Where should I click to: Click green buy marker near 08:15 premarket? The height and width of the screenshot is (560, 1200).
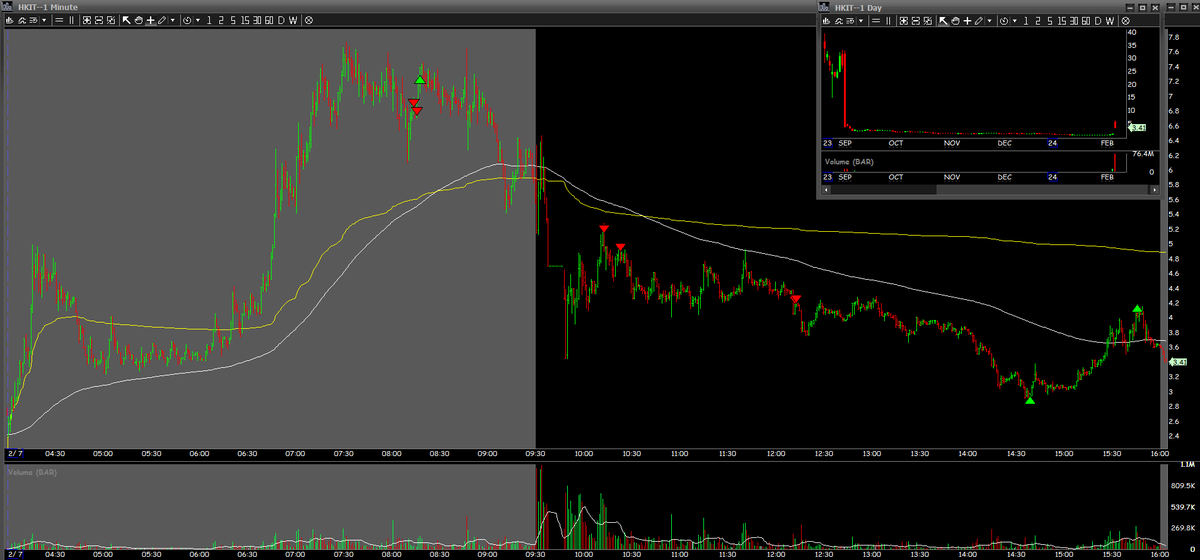[420, 80]
